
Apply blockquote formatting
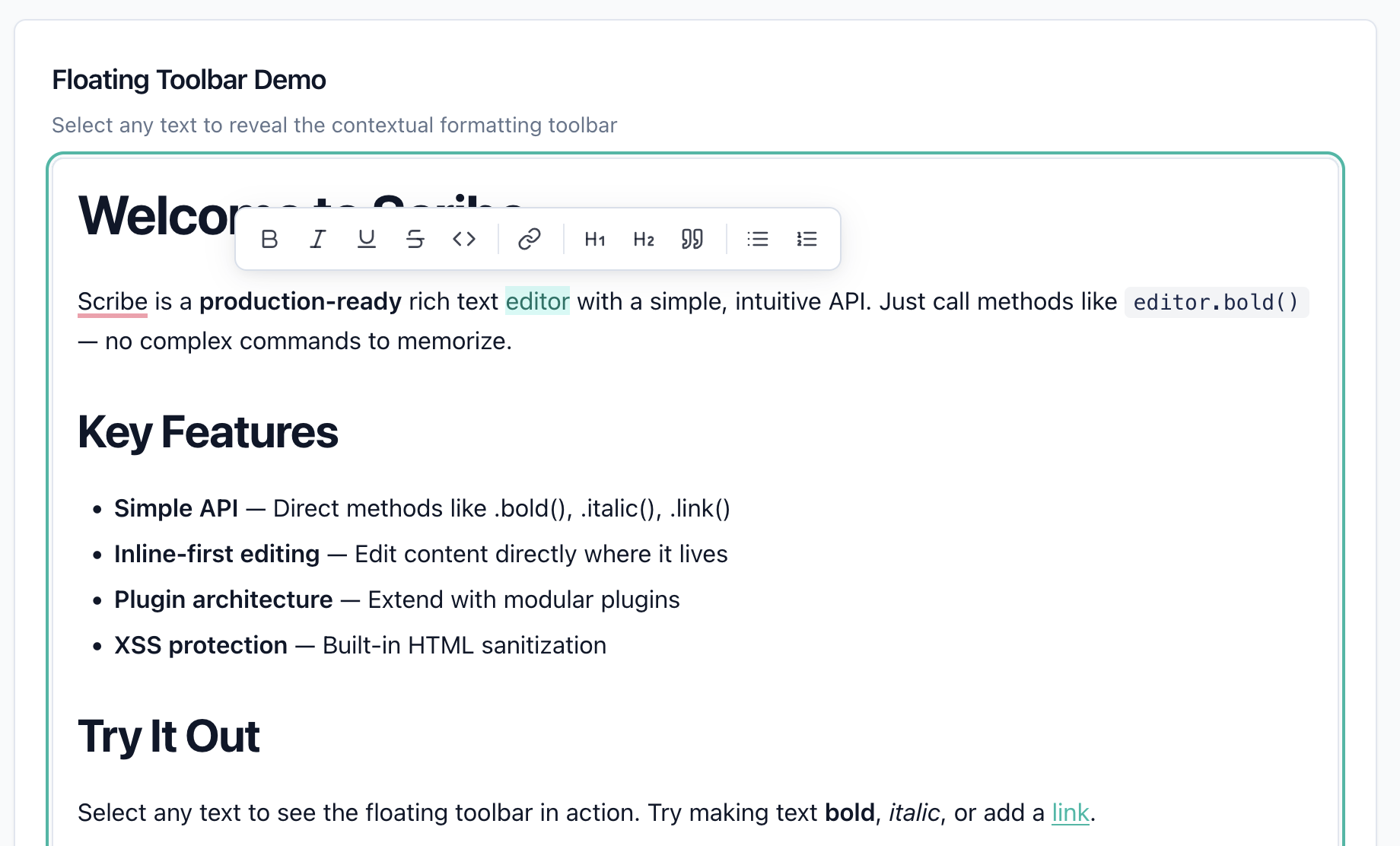tap(692, 239)
